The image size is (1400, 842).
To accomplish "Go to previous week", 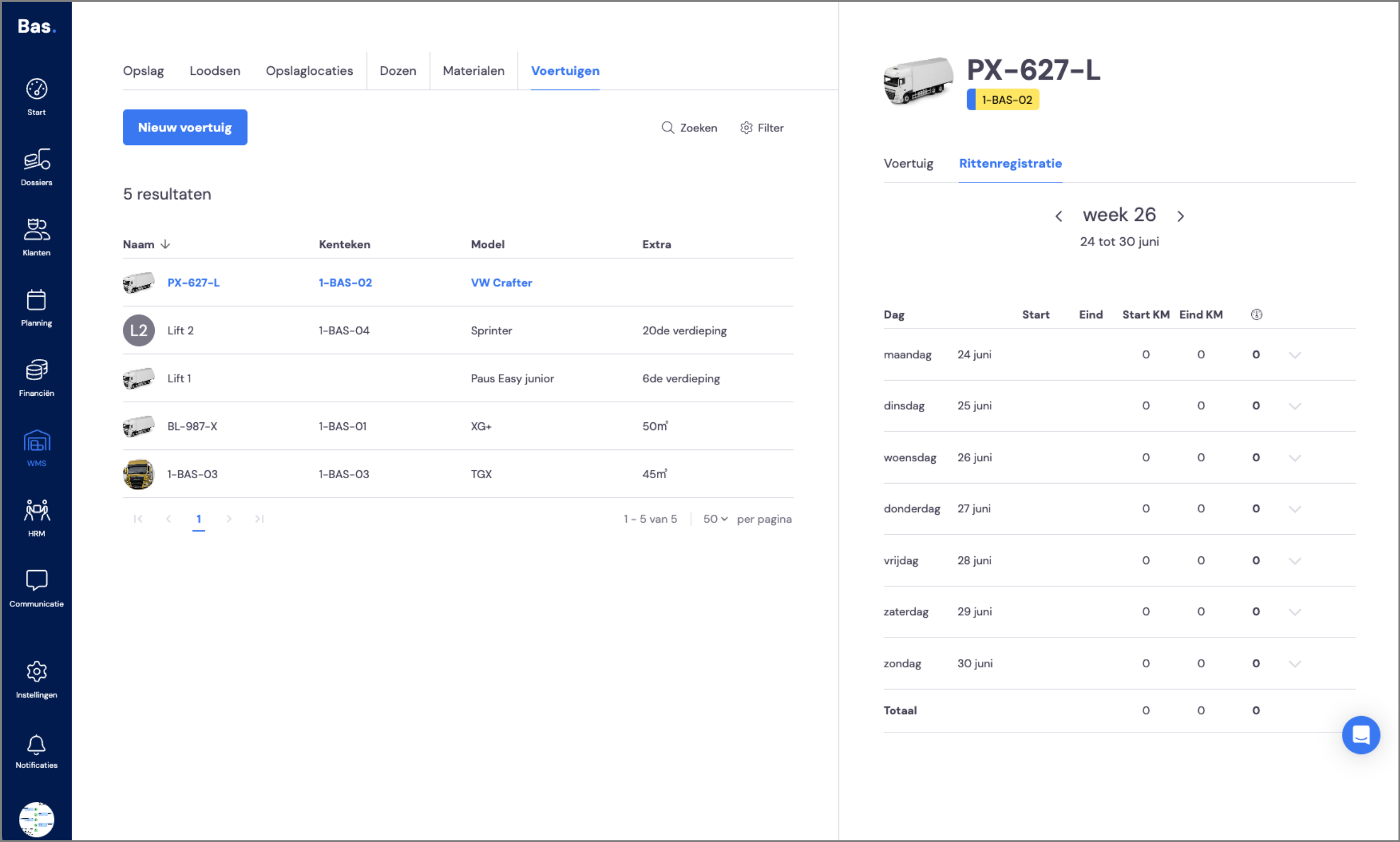I will point(1058,216).
